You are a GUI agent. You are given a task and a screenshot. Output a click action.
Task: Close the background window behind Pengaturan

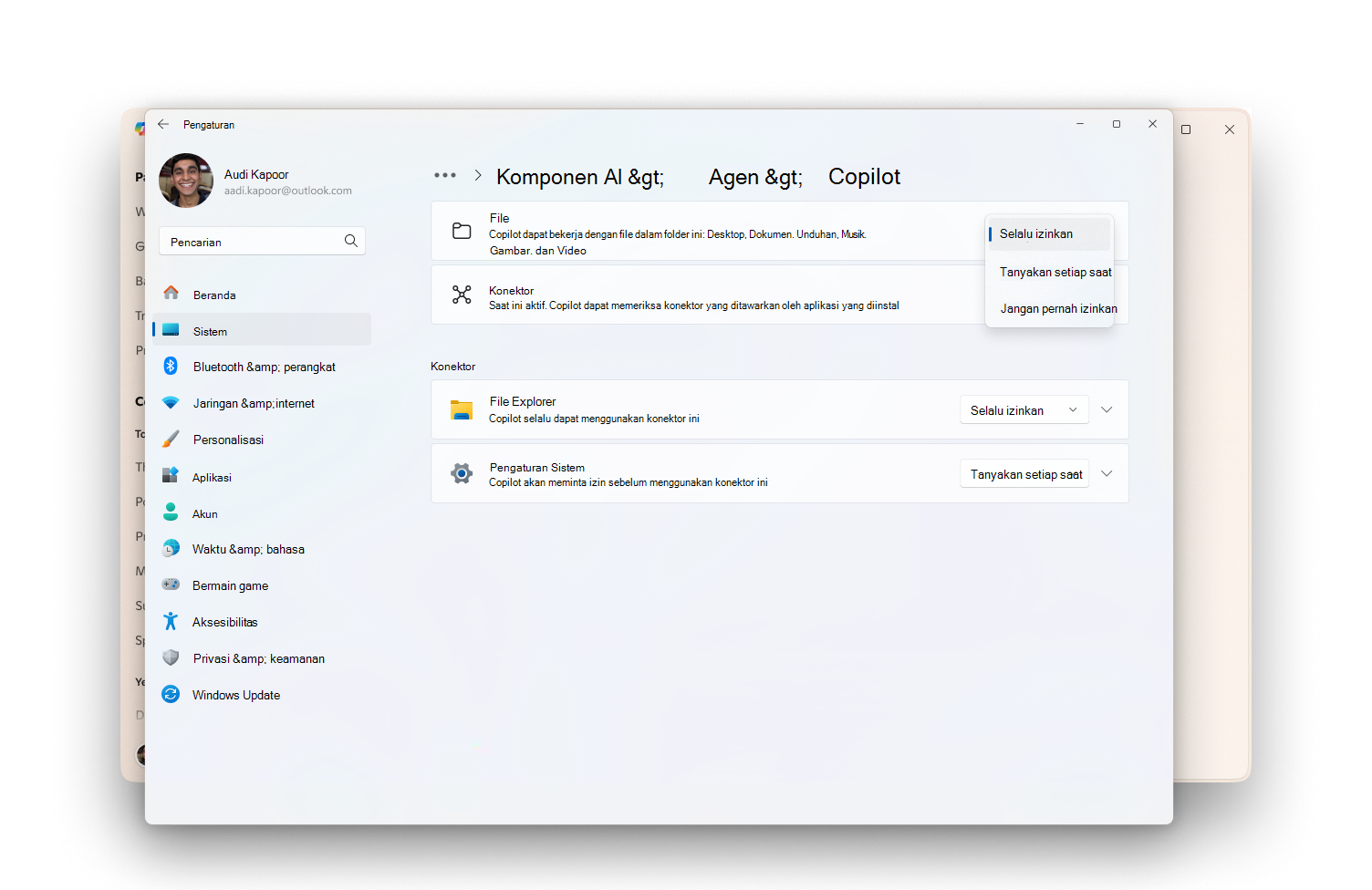pos(1230,129)
